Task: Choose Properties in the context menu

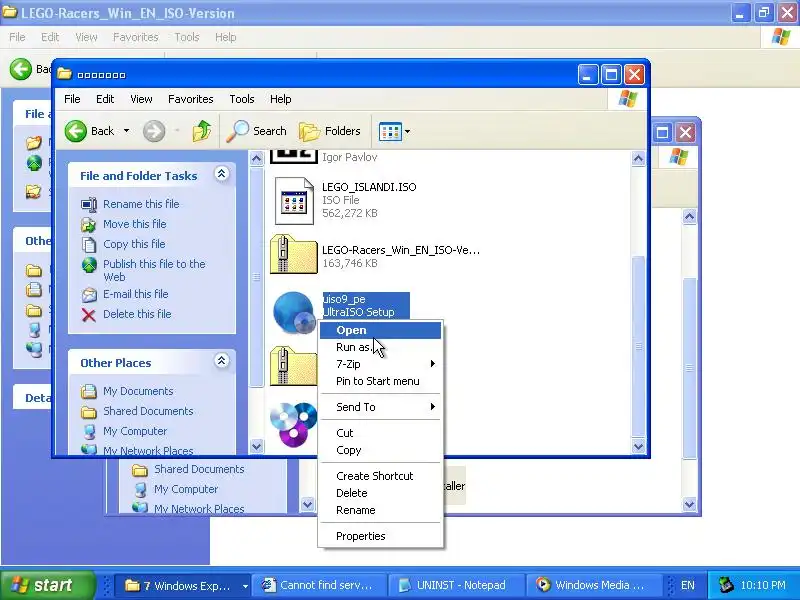Action: [x=380, y=536]
